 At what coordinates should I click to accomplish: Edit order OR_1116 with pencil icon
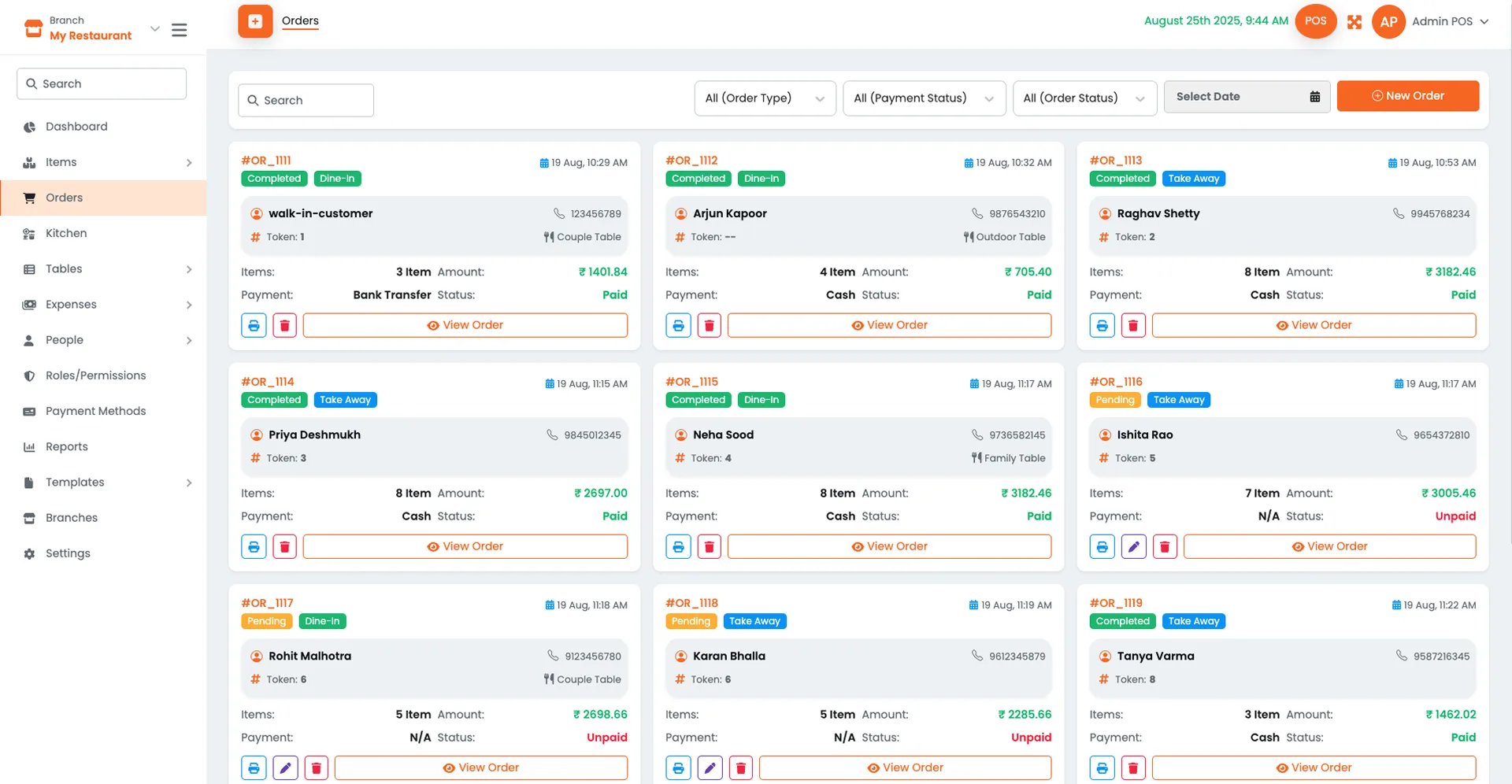point(1133,545)
